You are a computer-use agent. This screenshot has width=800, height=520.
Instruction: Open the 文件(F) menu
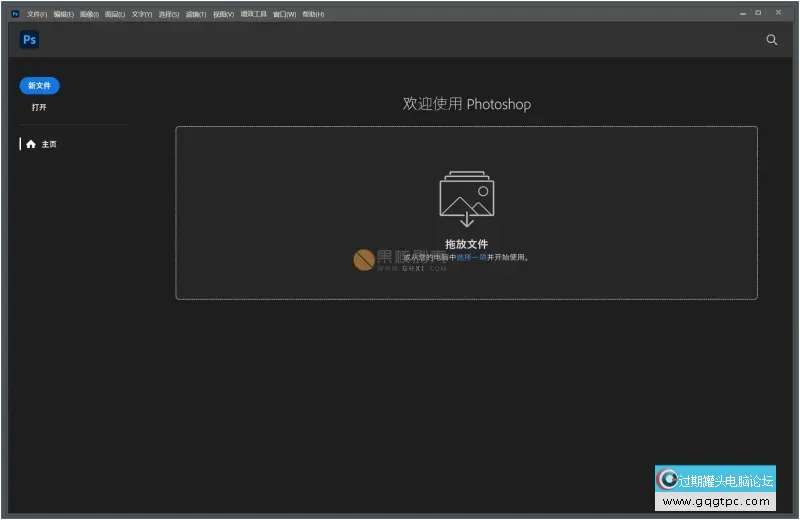(x=37, y=14)
